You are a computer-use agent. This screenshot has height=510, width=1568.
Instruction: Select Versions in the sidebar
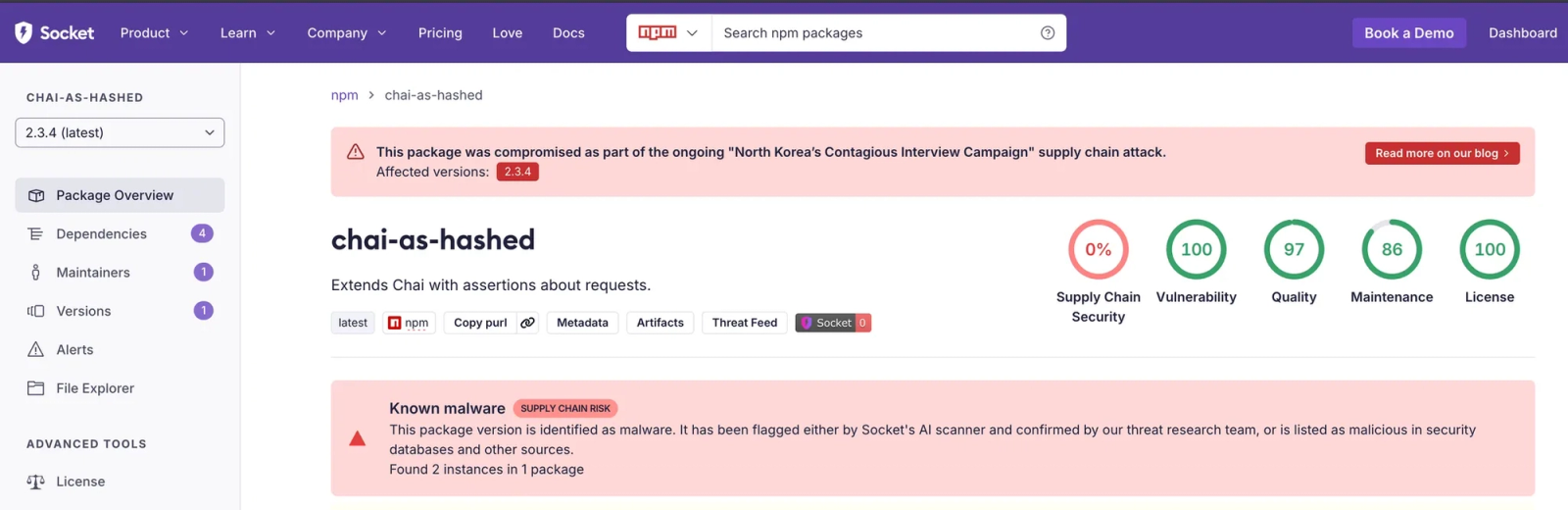[120, 311]
